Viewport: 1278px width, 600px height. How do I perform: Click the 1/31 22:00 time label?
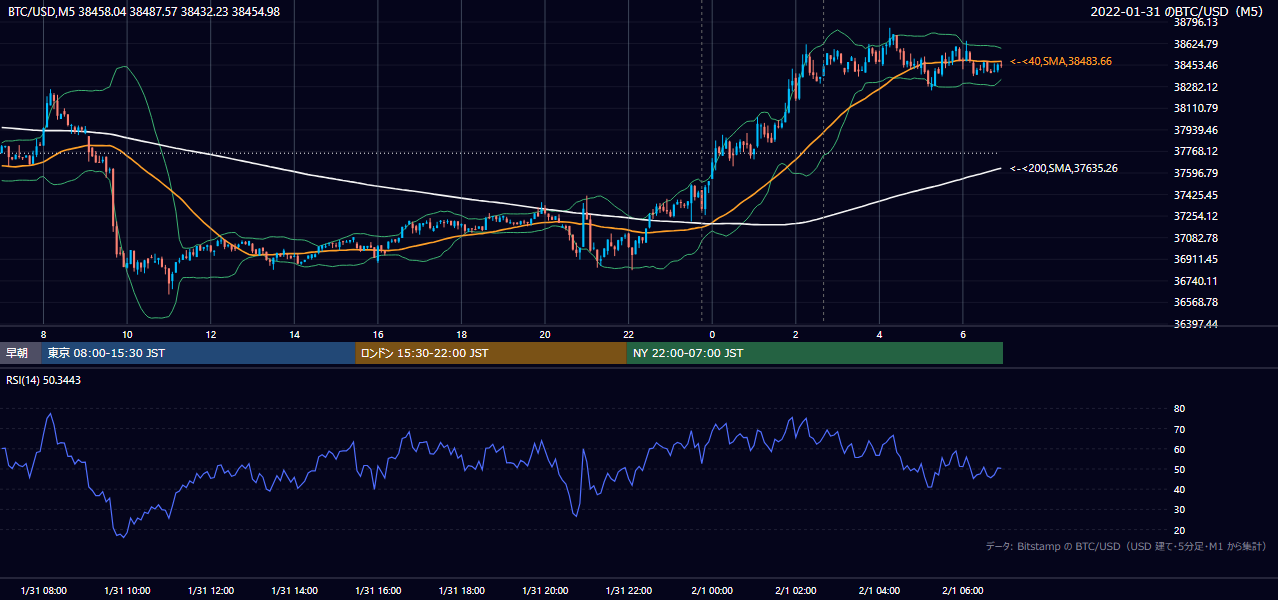[x=628, y=591]
